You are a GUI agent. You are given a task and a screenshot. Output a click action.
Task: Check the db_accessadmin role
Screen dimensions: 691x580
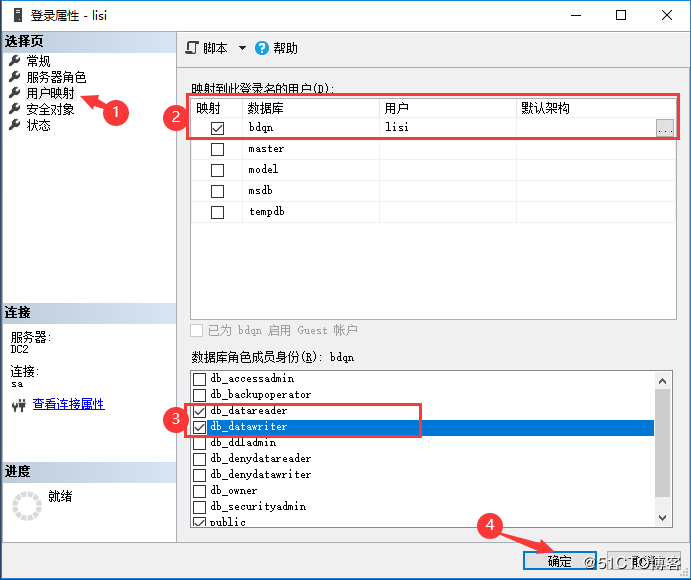point(200,379)
